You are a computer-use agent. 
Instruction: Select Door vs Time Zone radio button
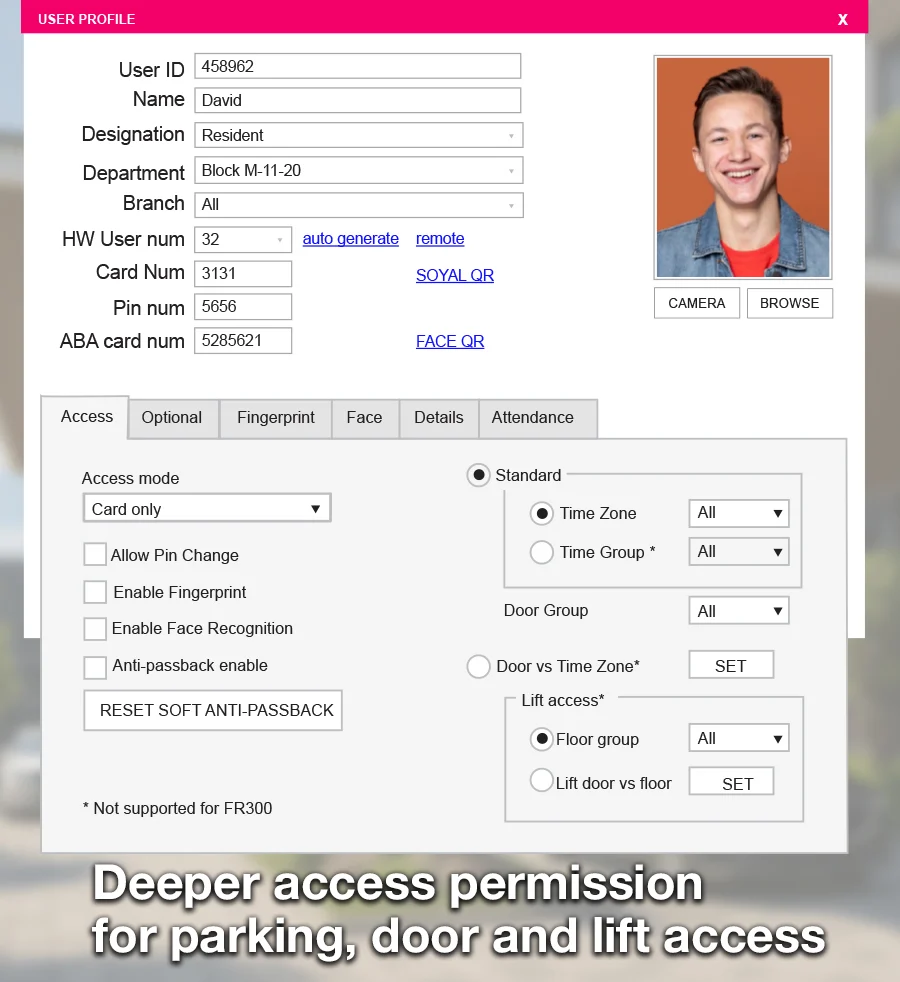click(478, 666)
